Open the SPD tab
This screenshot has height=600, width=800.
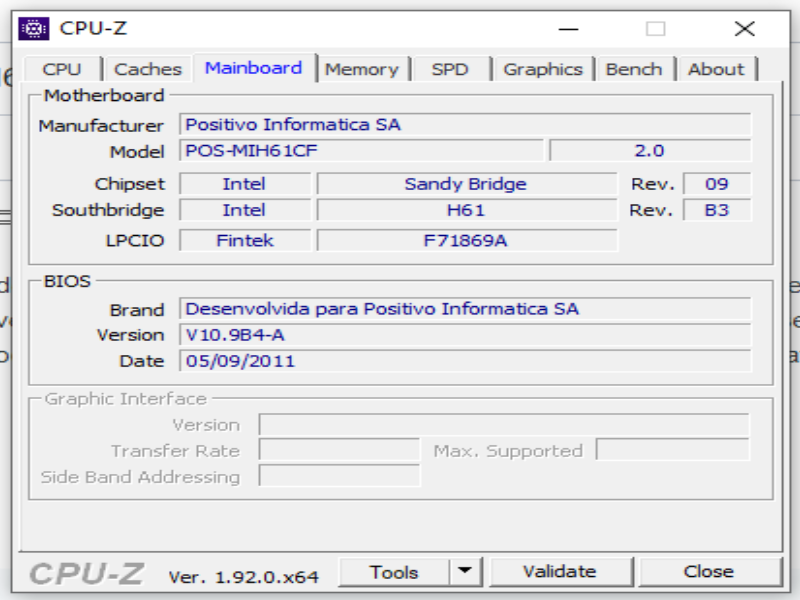[x=450, y=69]
